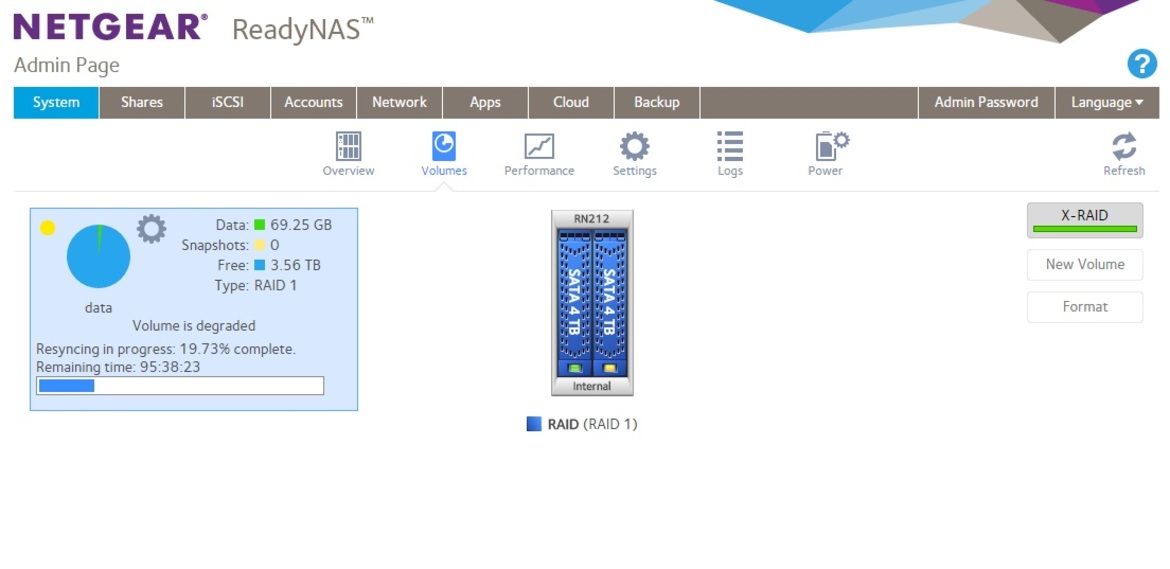
Task: Open the Performance graph icon
Action: pos(539,146)
